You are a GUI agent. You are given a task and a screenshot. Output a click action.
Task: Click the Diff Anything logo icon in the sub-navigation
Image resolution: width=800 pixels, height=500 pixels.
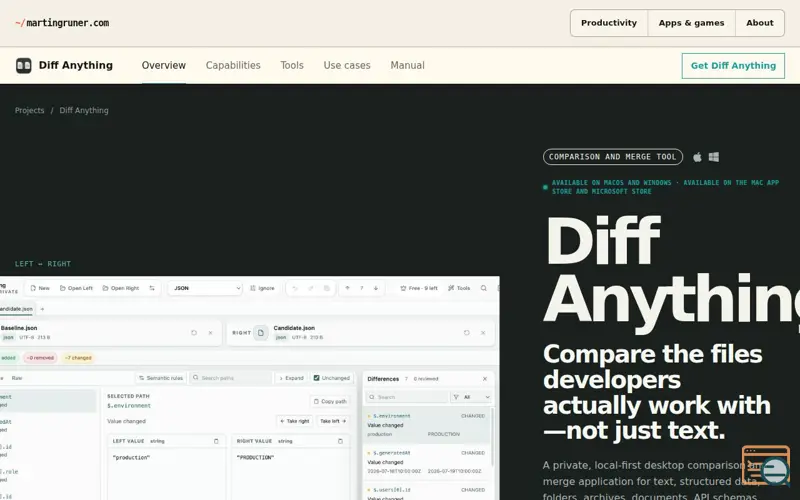coord(23,65)
